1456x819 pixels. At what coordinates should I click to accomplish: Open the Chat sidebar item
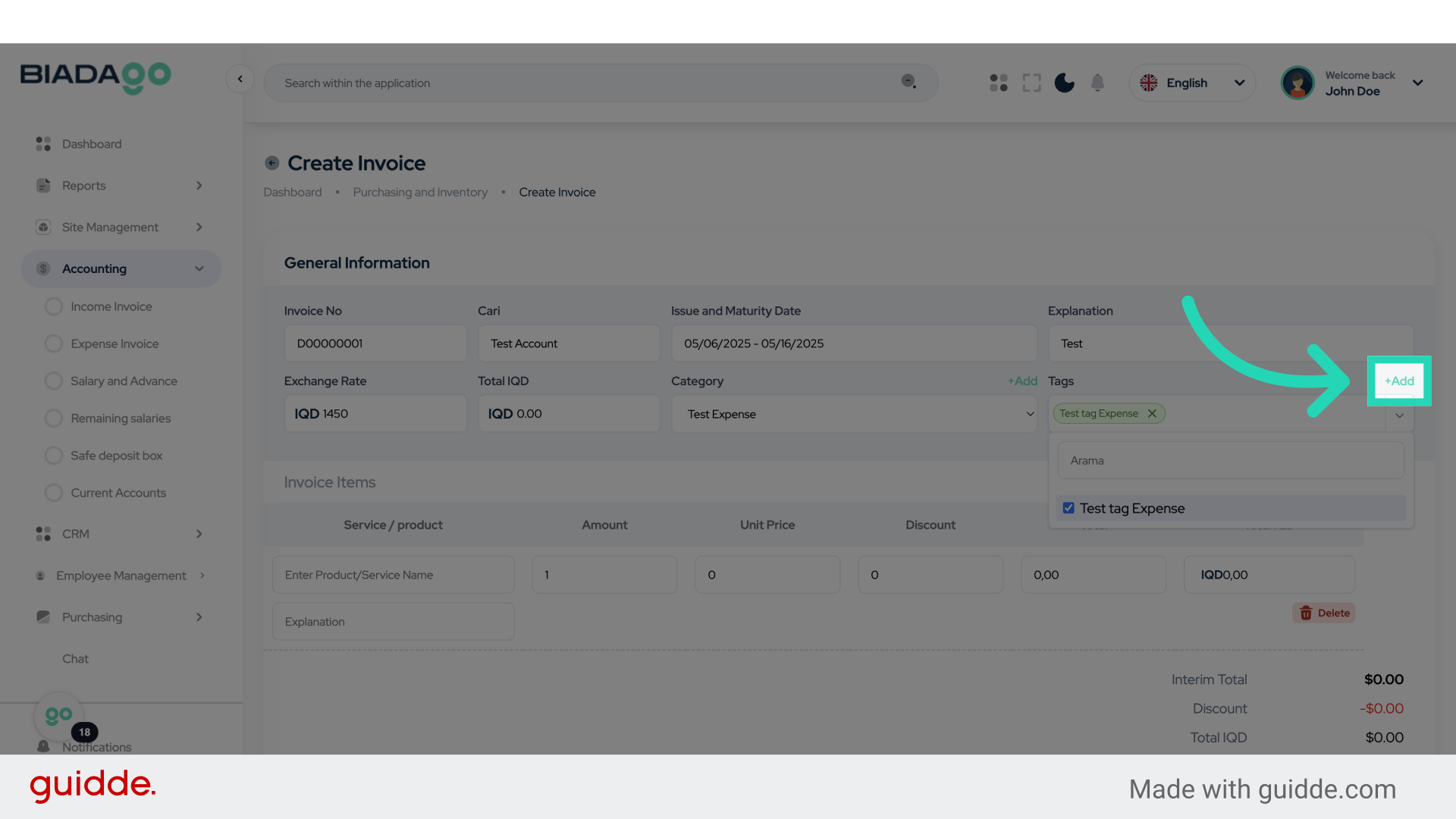click(75, 659)
